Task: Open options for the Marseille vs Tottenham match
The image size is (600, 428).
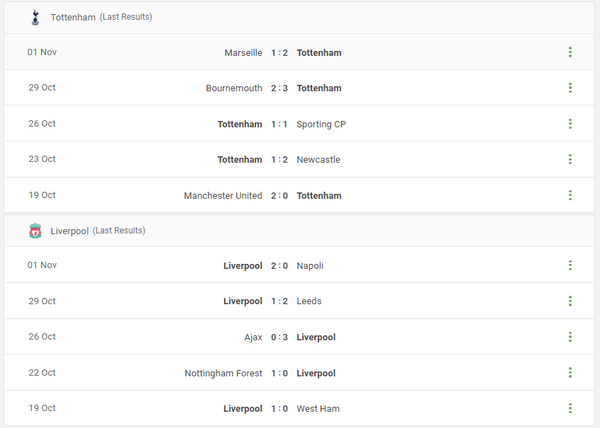Action: [570, 52]
